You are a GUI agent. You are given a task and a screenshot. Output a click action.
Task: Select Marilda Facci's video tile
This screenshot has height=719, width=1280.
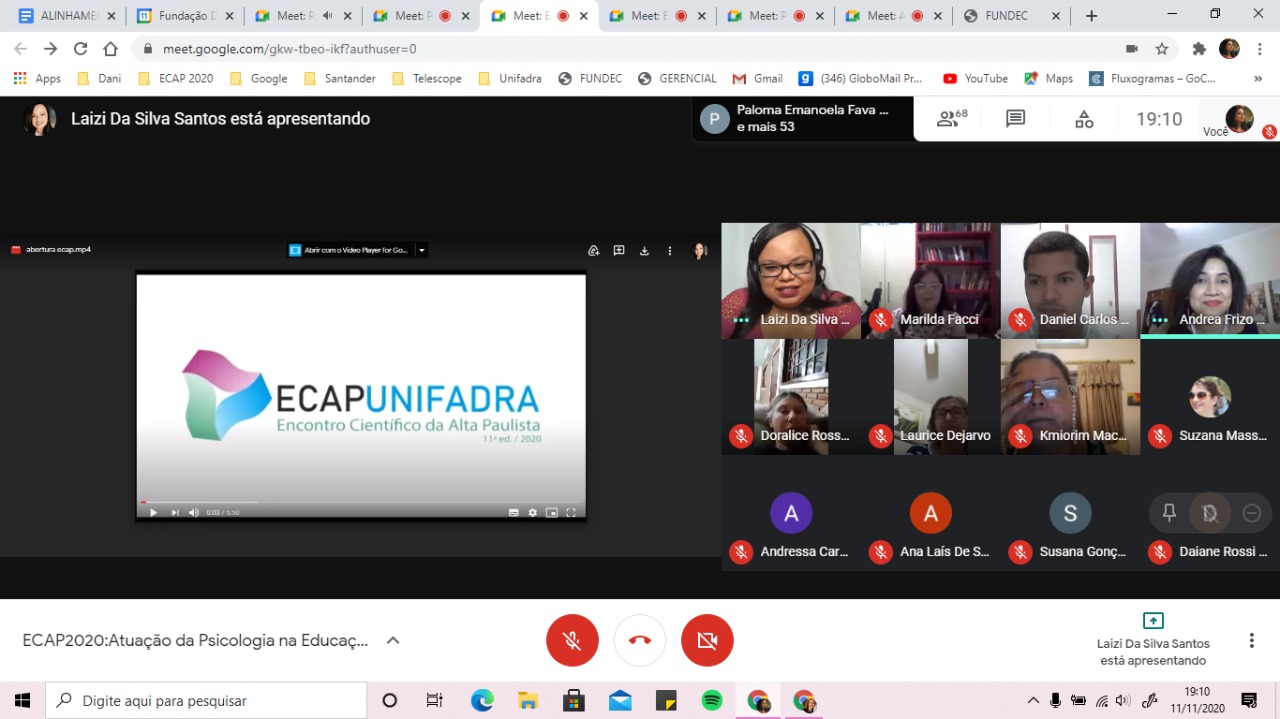[930, 281]
